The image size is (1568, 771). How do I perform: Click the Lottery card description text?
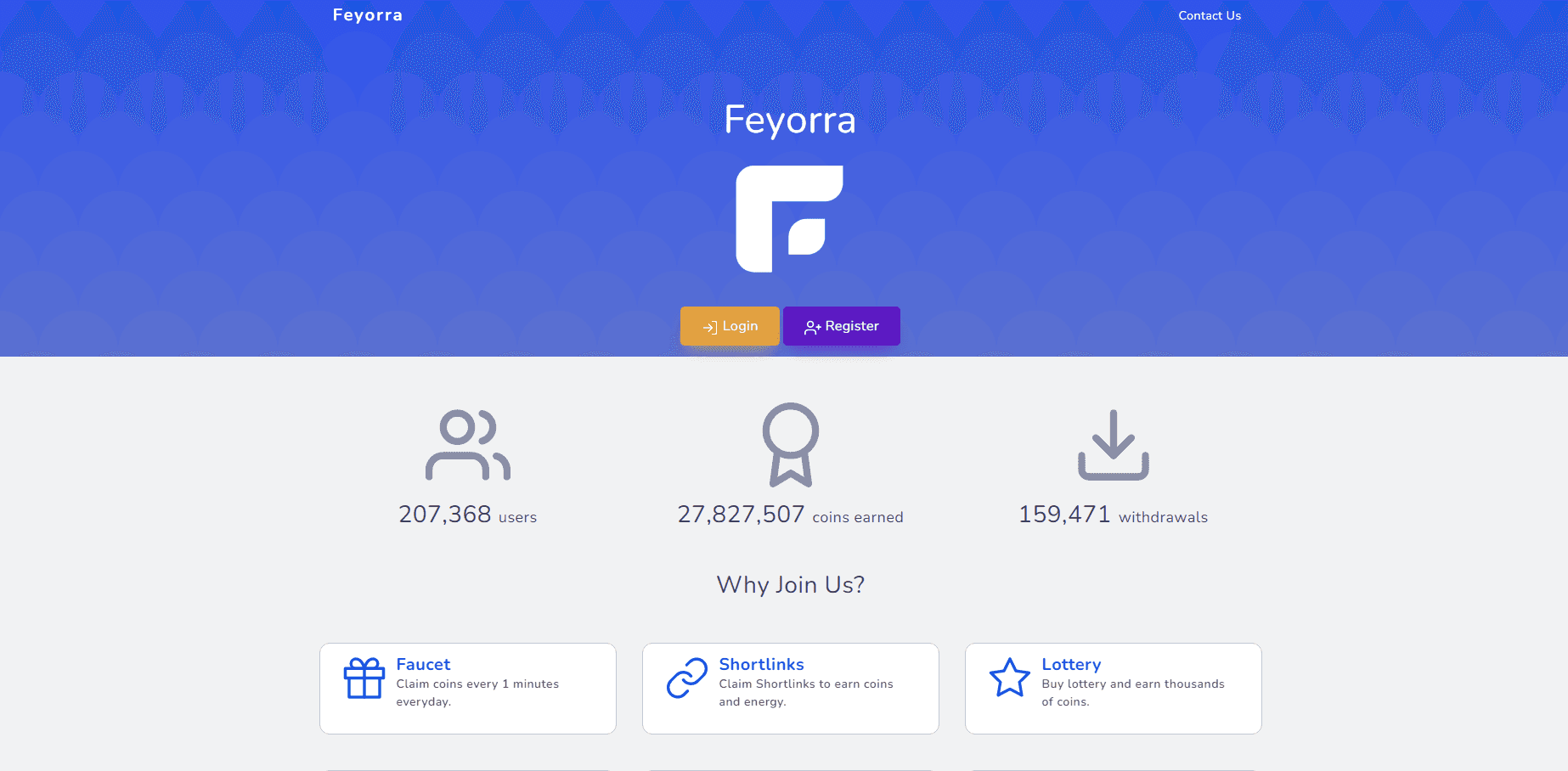tap(1132, 693)
